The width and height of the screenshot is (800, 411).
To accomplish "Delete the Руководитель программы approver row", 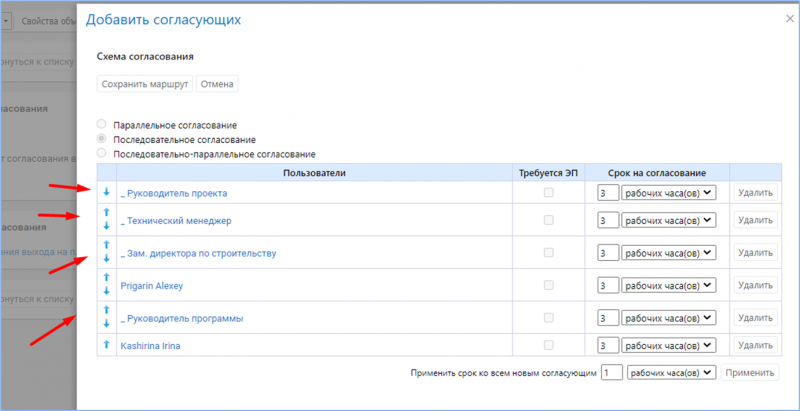I will coord(754,316).
